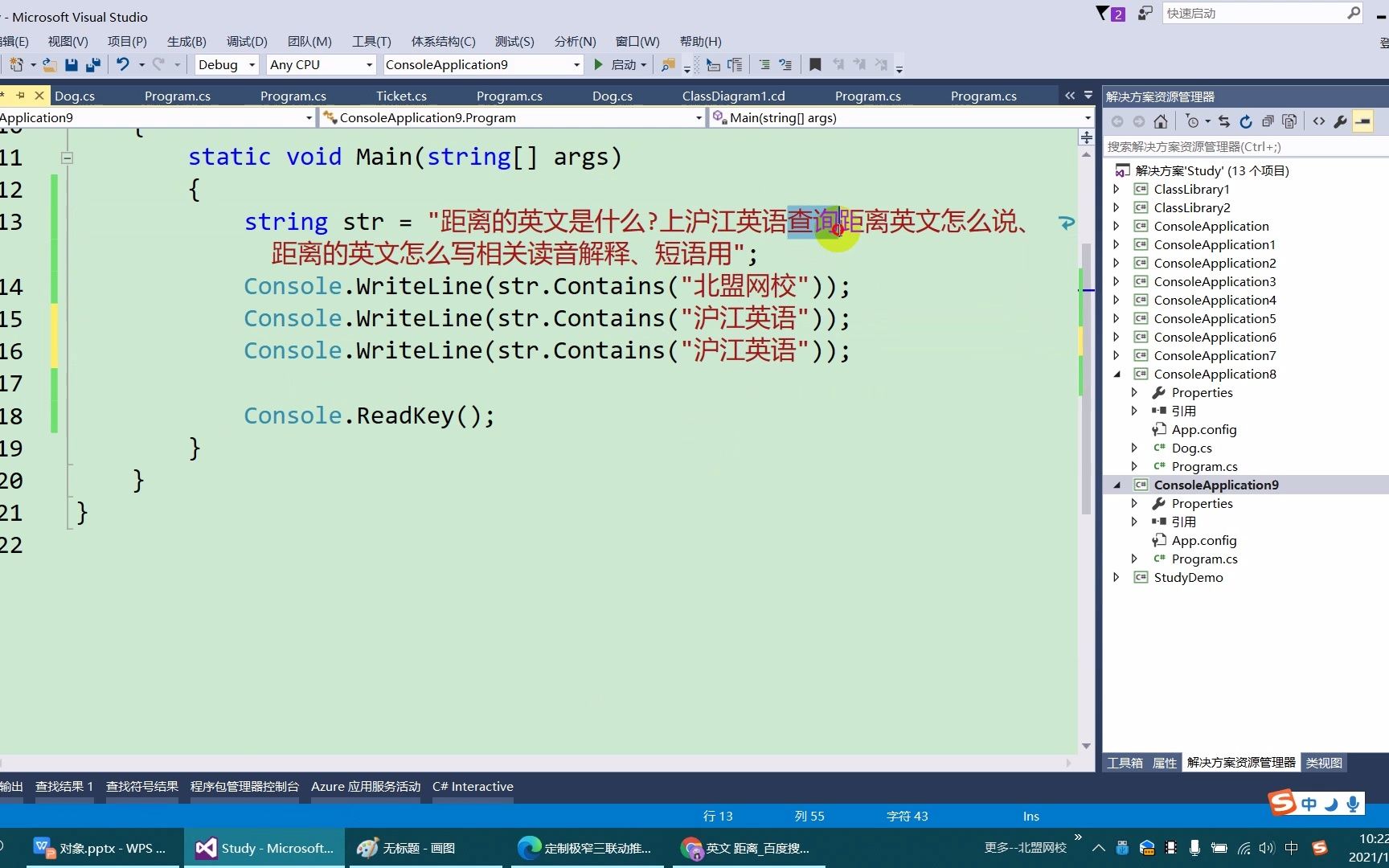
Task: Click the taskbar volume icon
Action: [1267, 848]
